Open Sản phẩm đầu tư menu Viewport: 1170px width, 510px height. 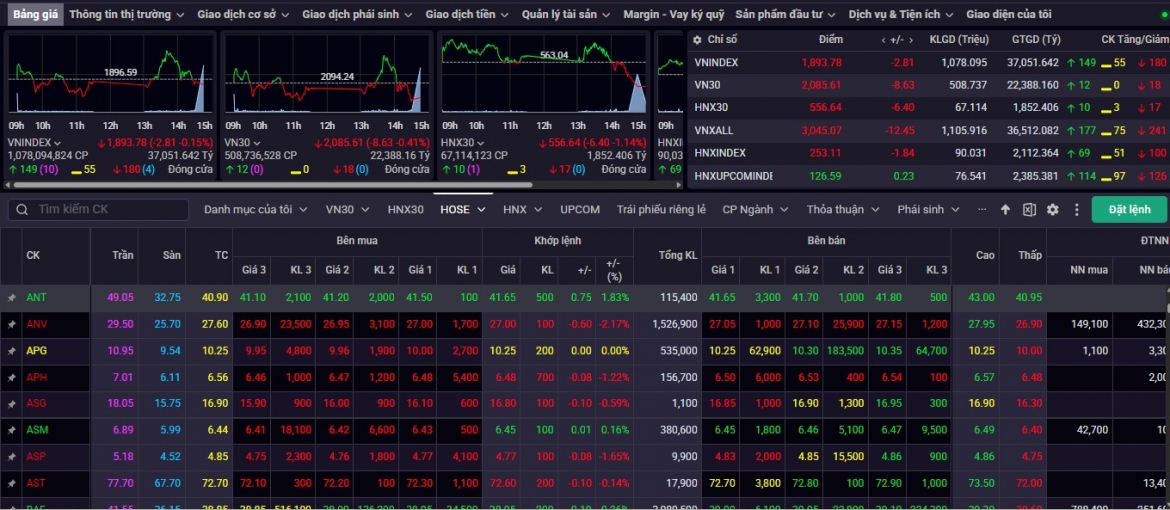tap(786, 14)
